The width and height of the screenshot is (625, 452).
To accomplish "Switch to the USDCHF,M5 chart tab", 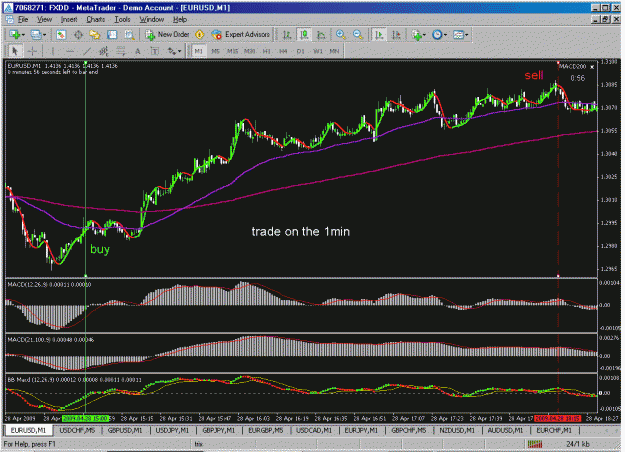I will pyautogui.click(x=77, y=430).
